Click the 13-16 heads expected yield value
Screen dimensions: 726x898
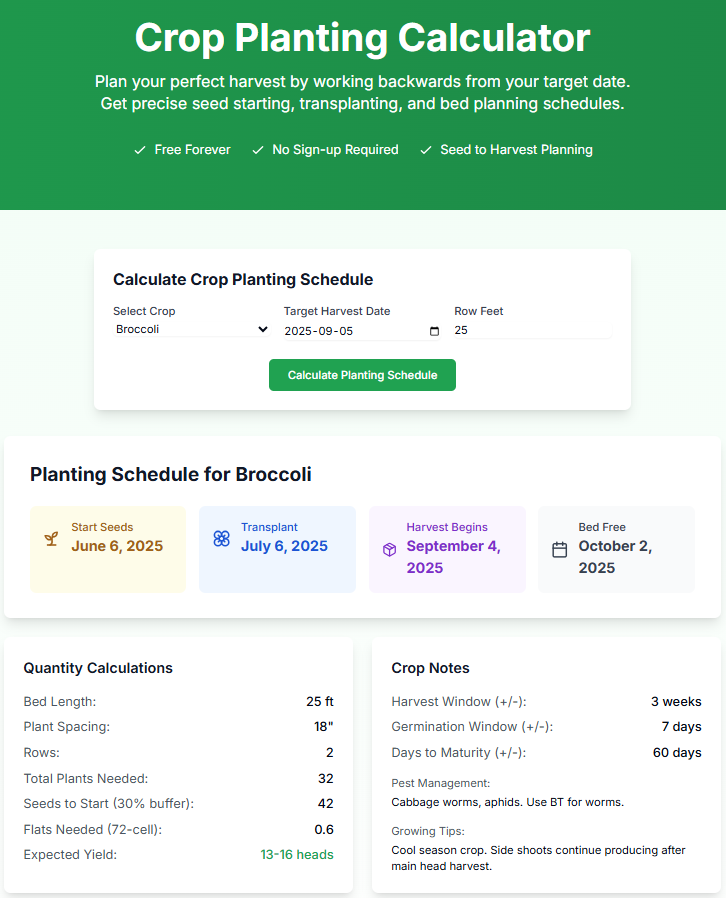pyautogui.click(x=297, y=854)
